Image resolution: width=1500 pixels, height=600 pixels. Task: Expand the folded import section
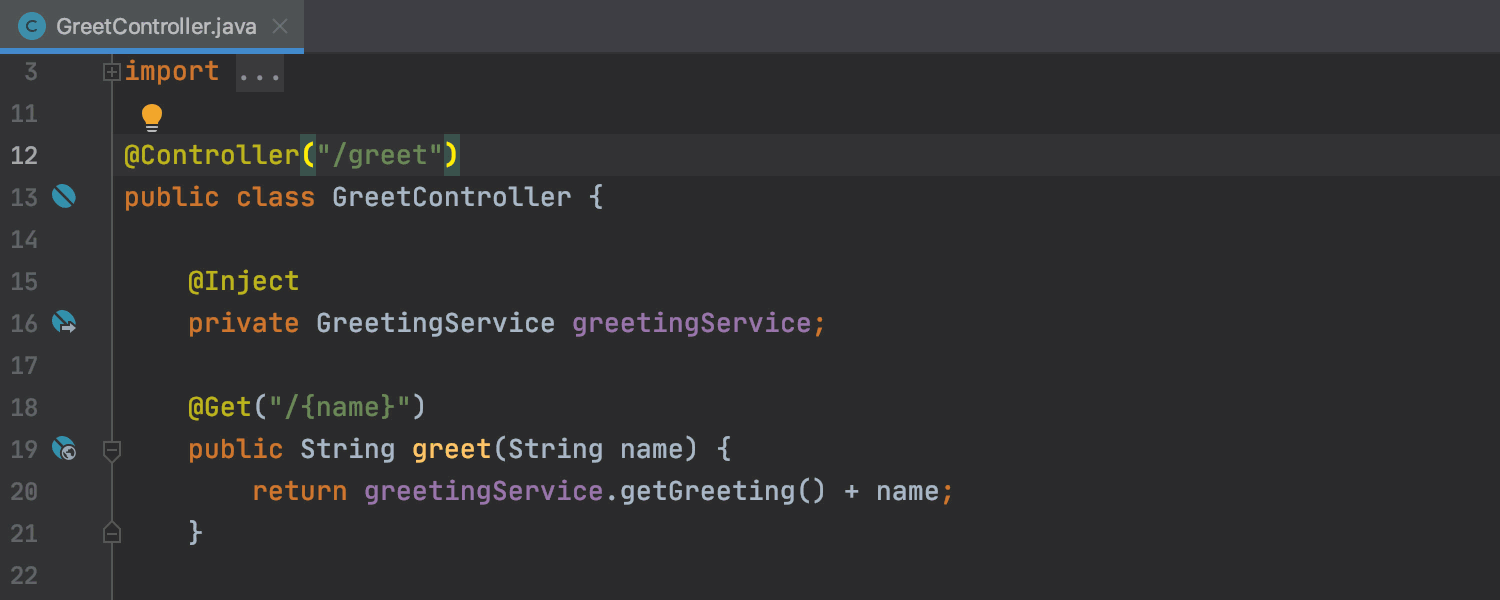click(112, 72)
